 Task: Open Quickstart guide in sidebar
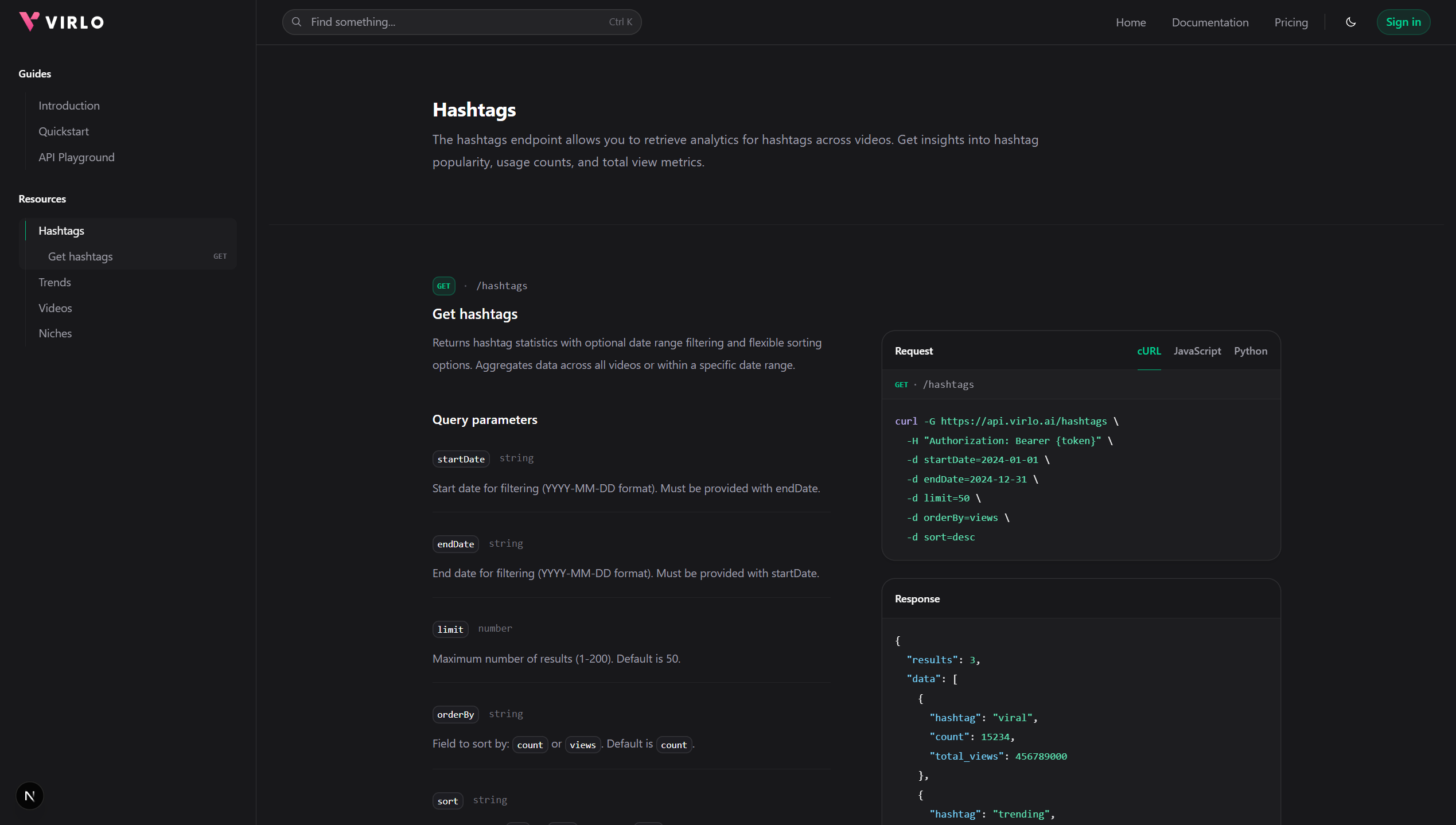64,131
